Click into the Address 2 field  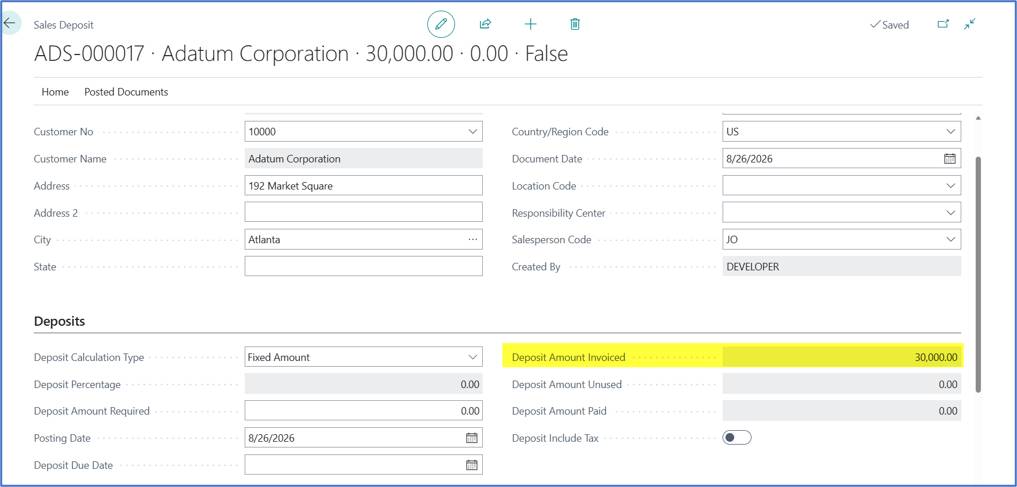363,213
